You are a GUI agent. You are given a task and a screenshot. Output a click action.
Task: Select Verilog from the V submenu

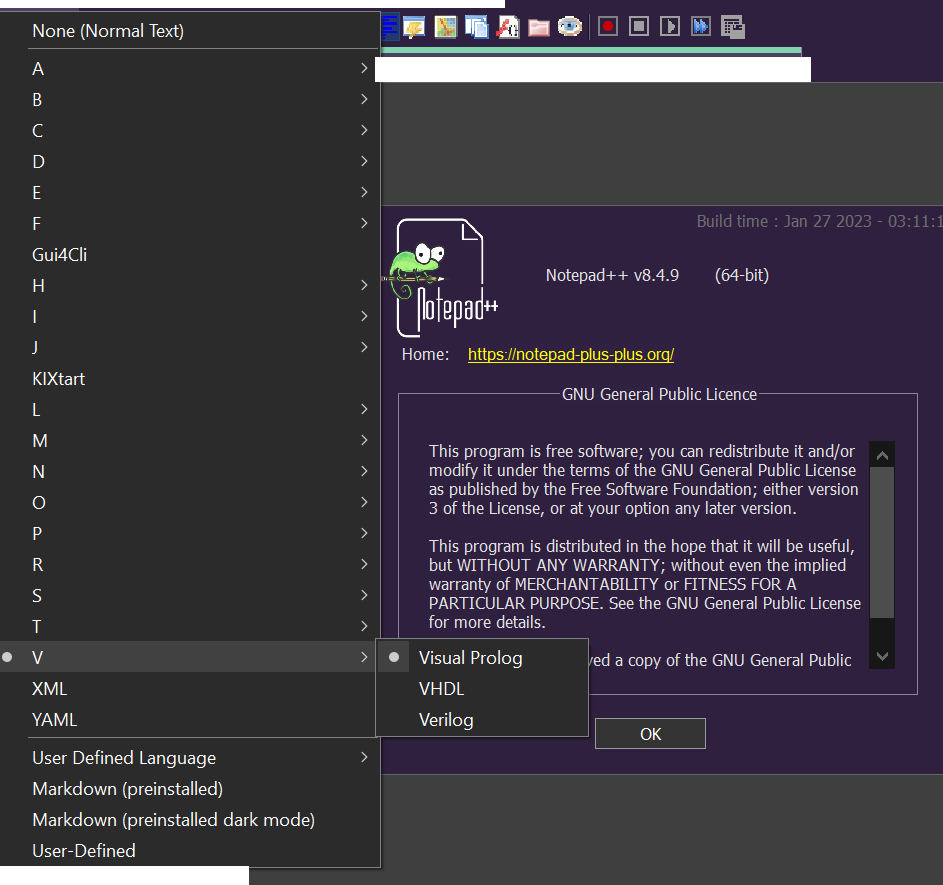pyautogui.click(x=482, y=720)
